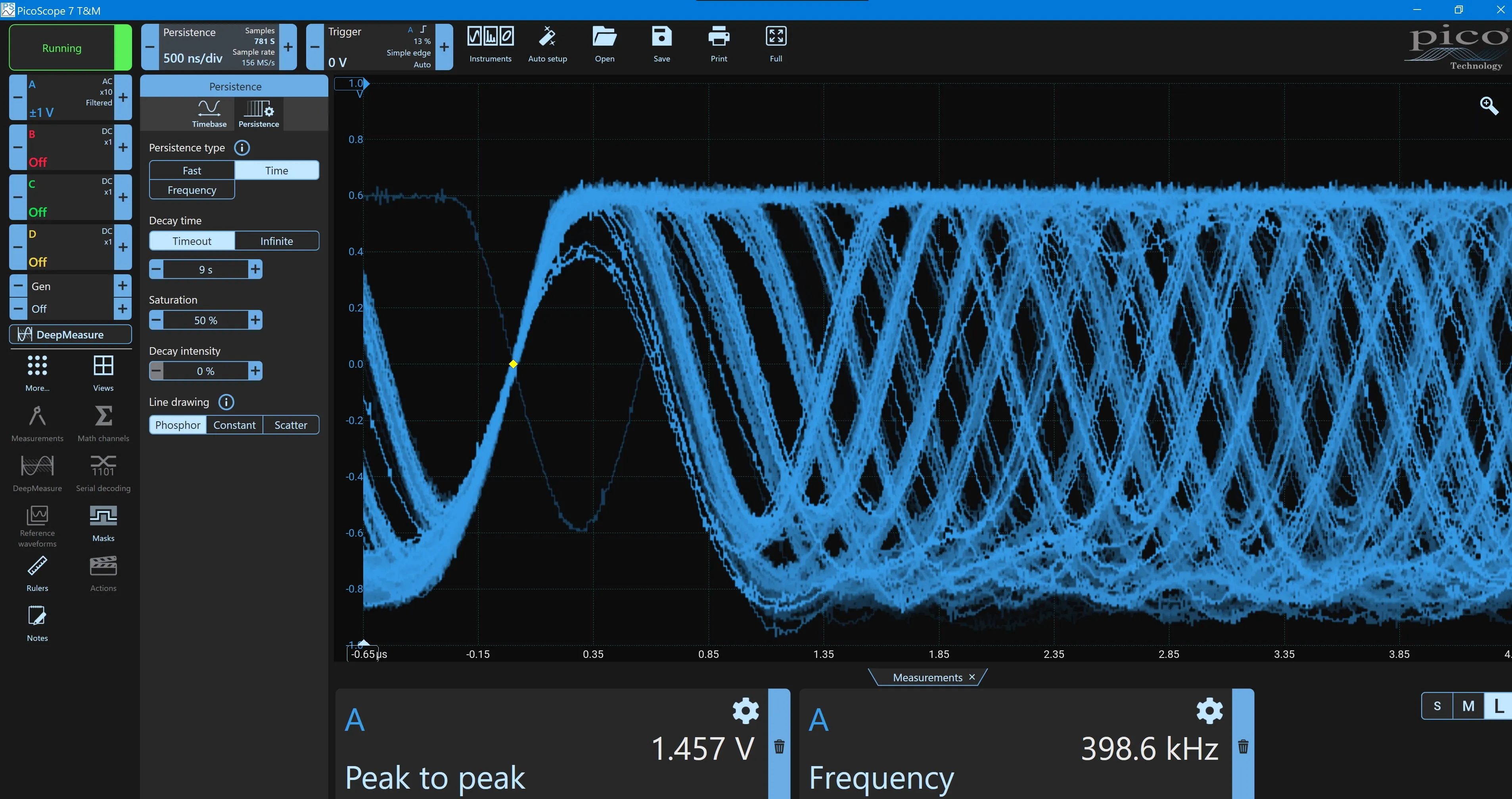The image size is (1512, 799).
Task: Click the DeepMeasure button
Action: [71, 335]
